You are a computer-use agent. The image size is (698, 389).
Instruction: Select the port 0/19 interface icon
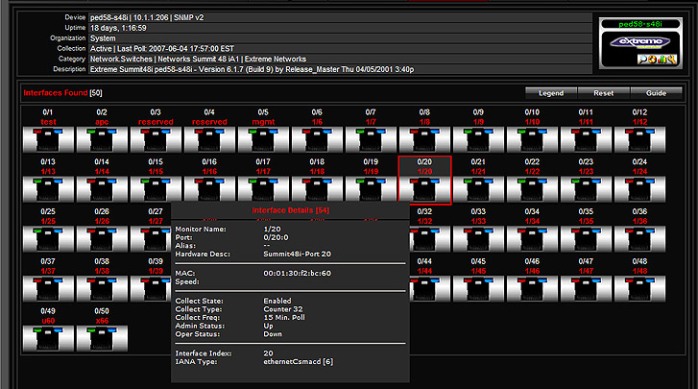tap(371, 190)
